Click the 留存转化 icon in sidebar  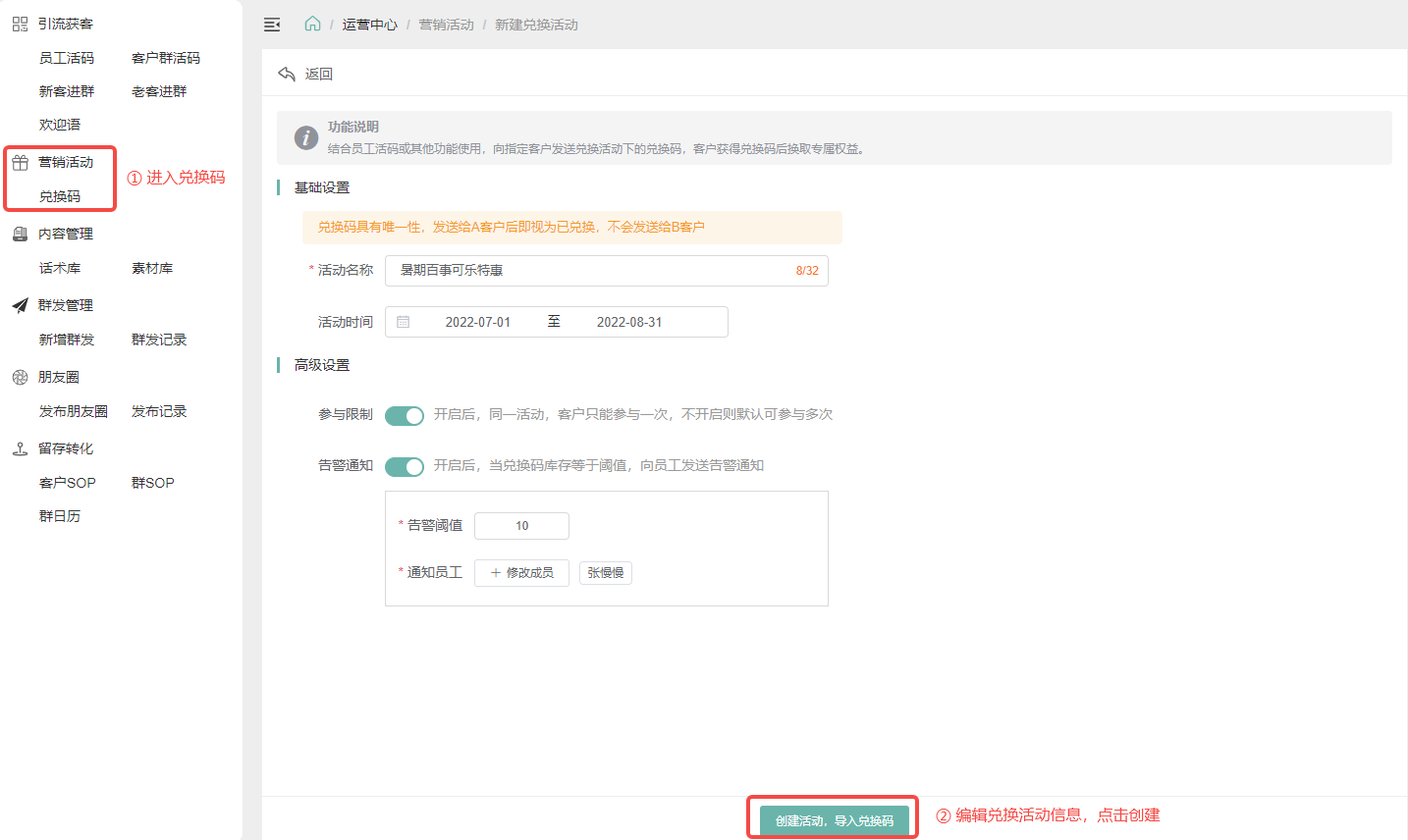[x=20, y=448]
